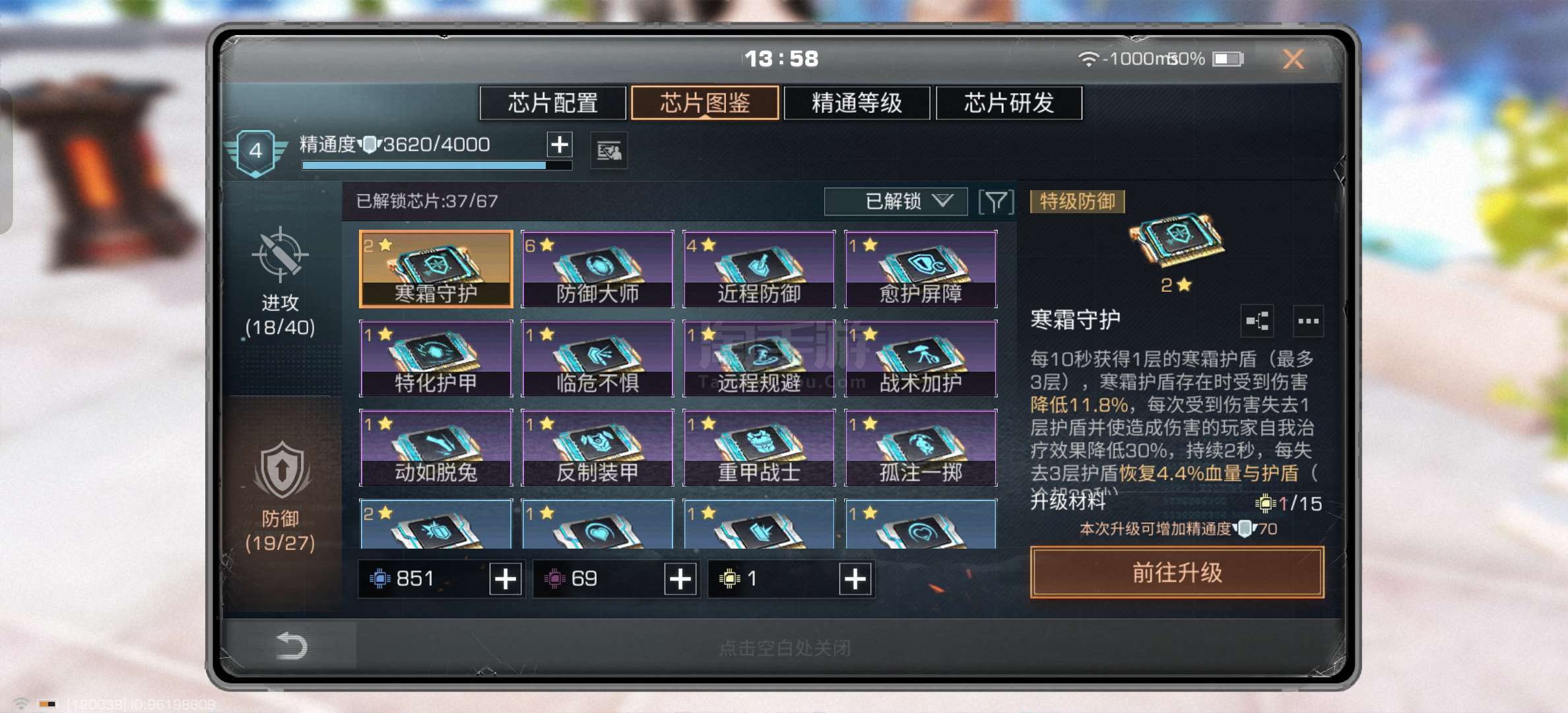Viewport: 1568px width, 713px height.
Task: Click the mastery log icon beside progress bar
Action: point(608,151)
